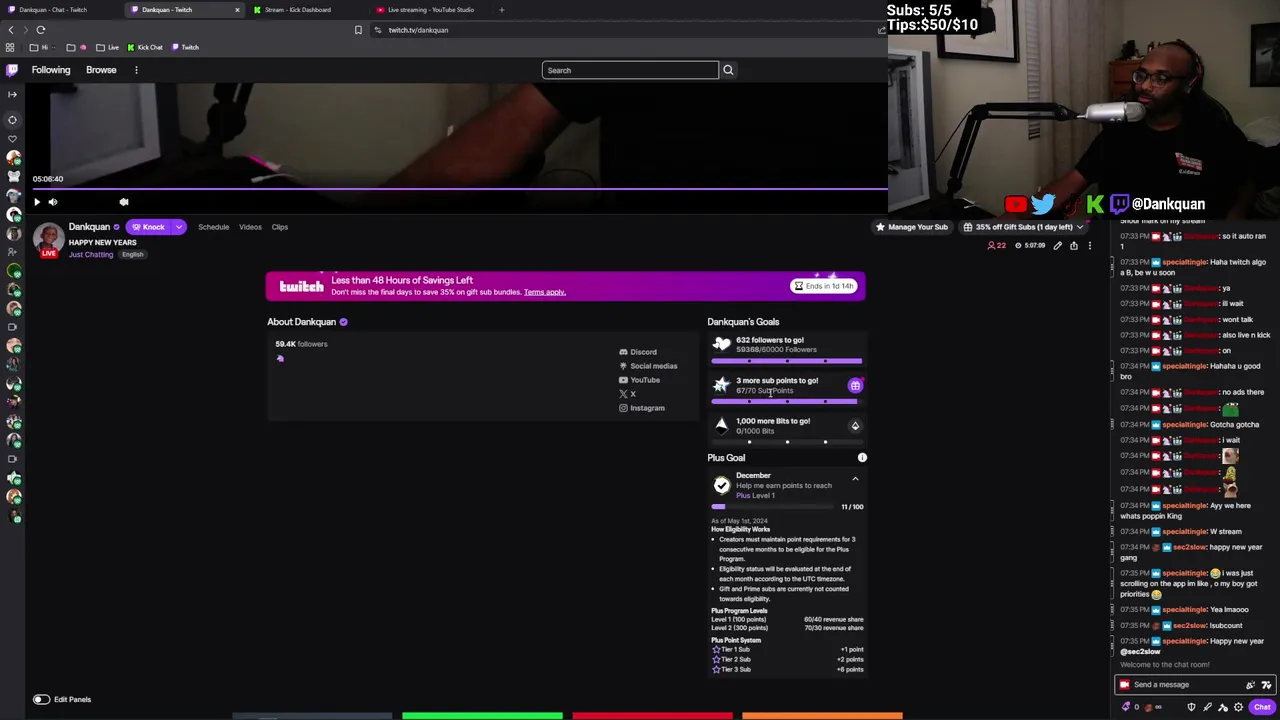Open a new browser tab

click(501, 10)
